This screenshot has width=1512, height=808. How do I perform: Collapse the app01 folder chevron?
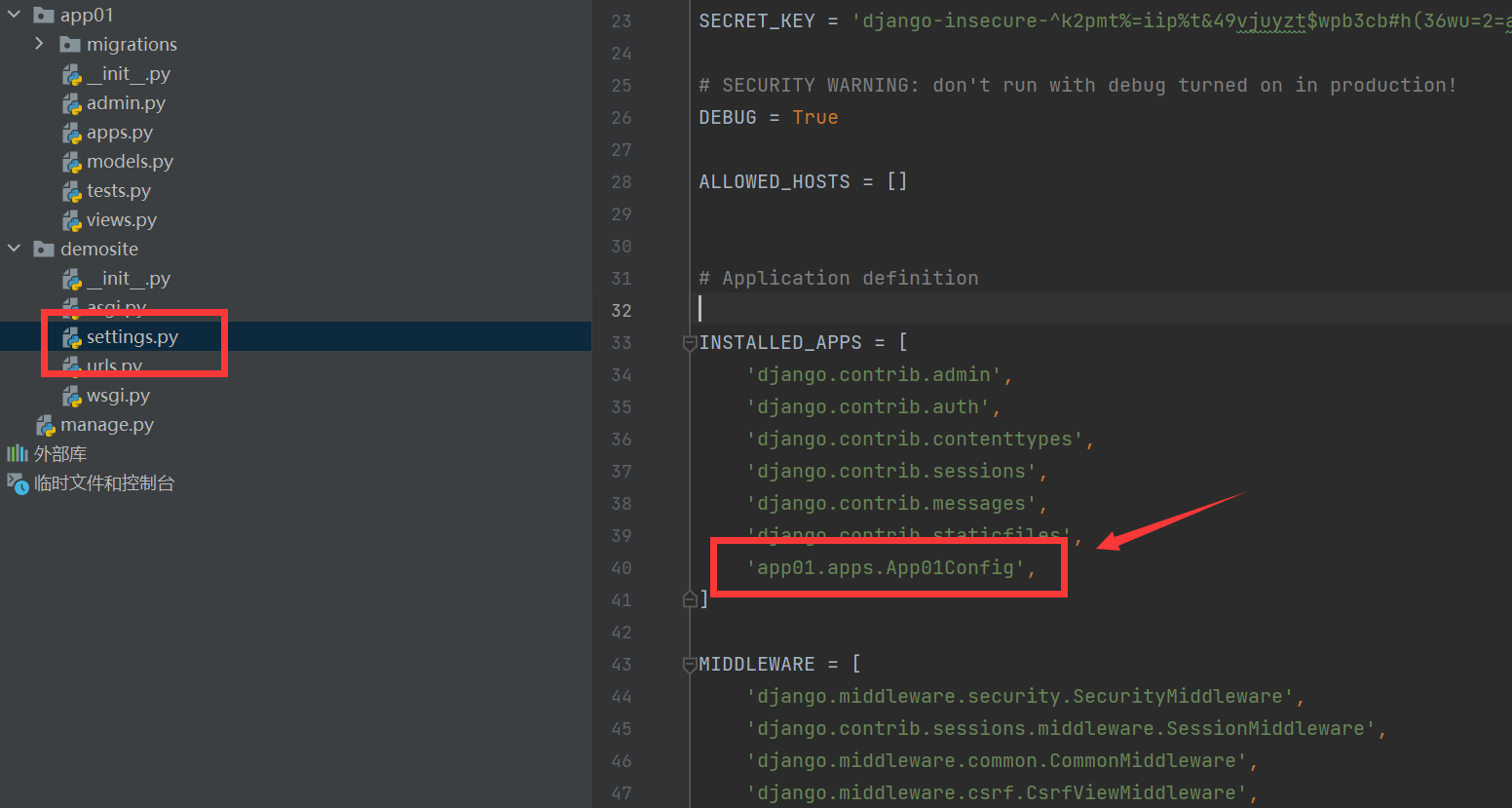click(x=15, y=15)
